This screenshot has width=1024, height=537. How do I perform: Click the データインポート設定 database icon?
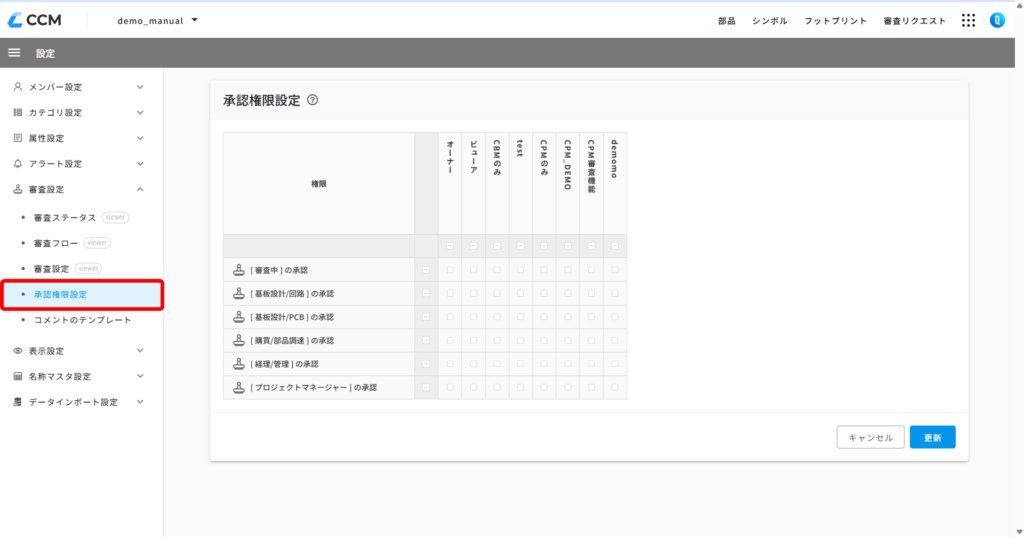tap(18, 402)
